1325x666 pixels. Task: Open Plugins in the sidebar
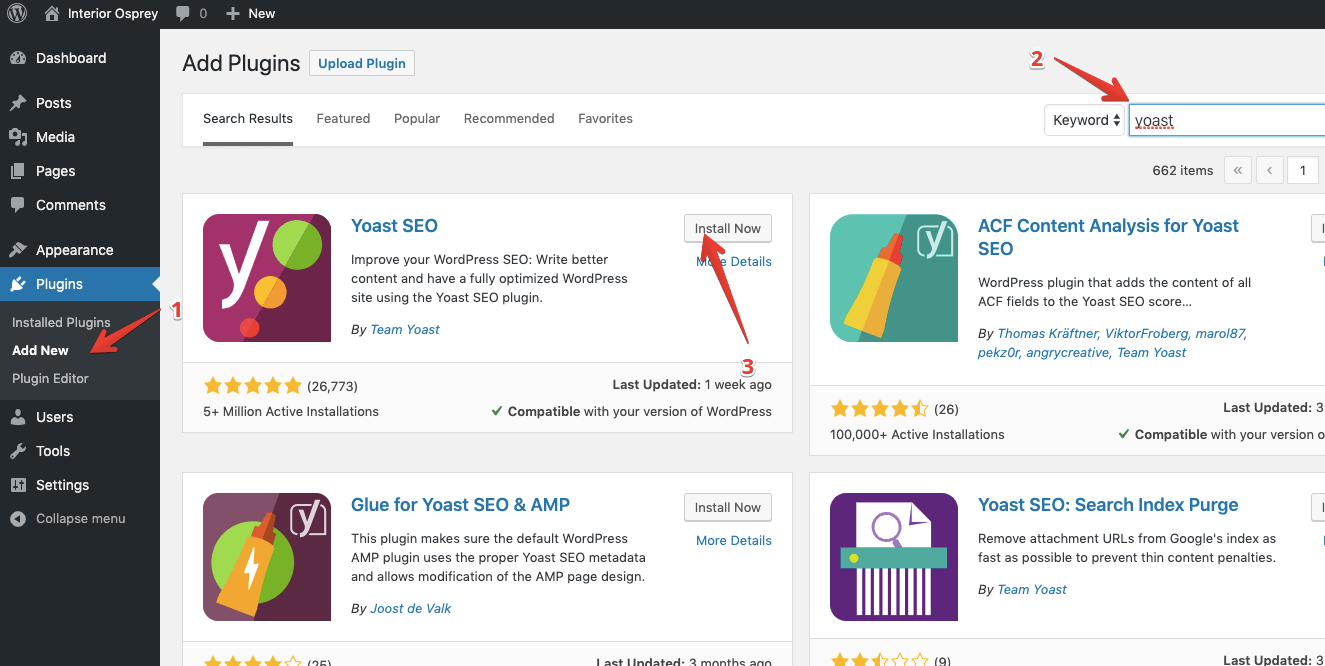[x=80, y=284]
